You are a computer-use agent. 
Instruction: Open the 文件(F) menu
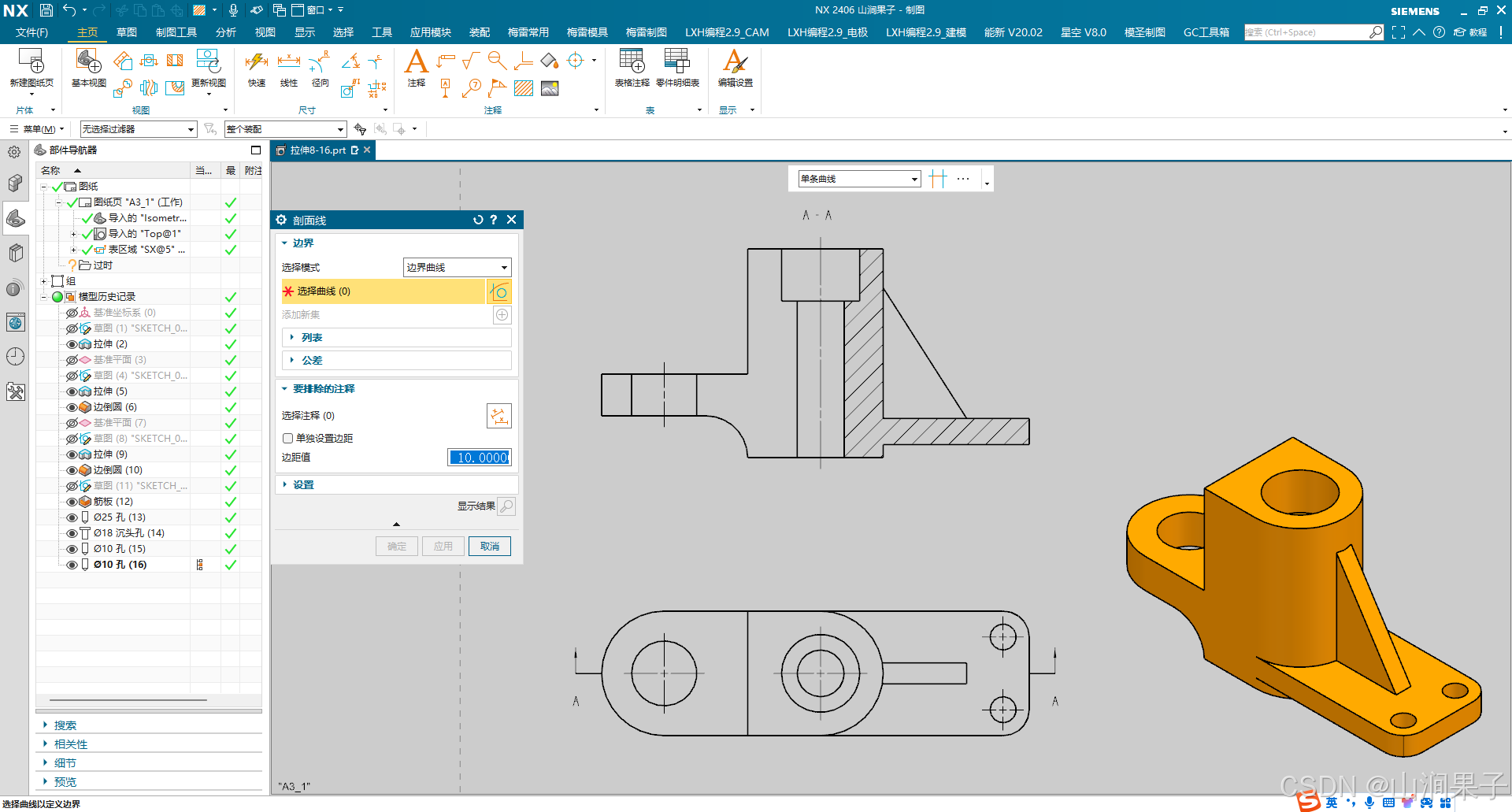click(x=31, y=32)
